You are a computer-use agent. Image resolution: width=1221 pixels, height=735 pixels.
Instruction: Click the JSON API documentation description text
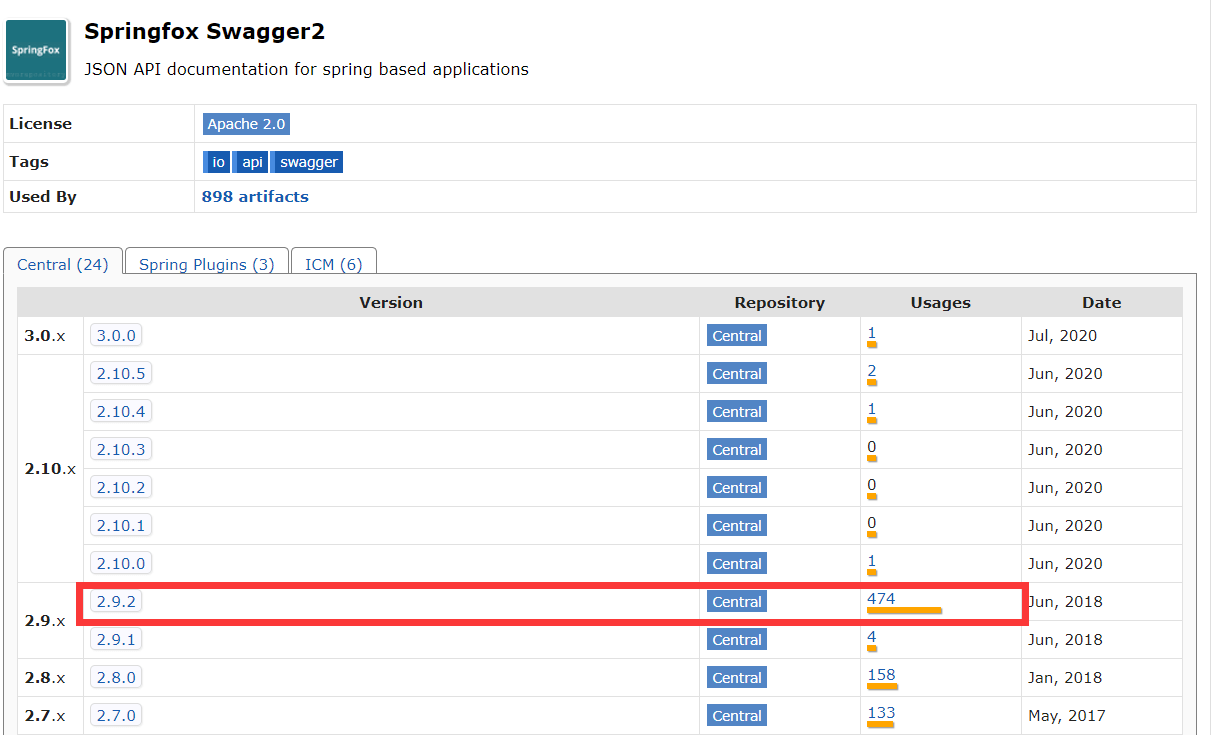click(306, 70)
